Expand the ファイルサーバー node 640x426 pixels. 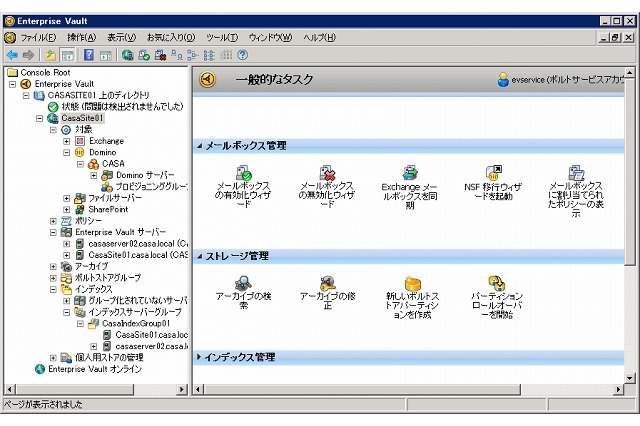click(67, 198)
